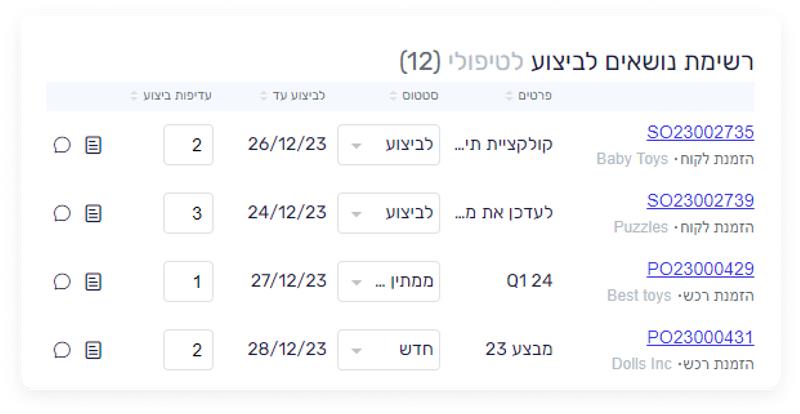Click comment bubble icon for SO23002739
Viewport: 800px width, 414px height.
pyautogui.click(x=62, y=213)
